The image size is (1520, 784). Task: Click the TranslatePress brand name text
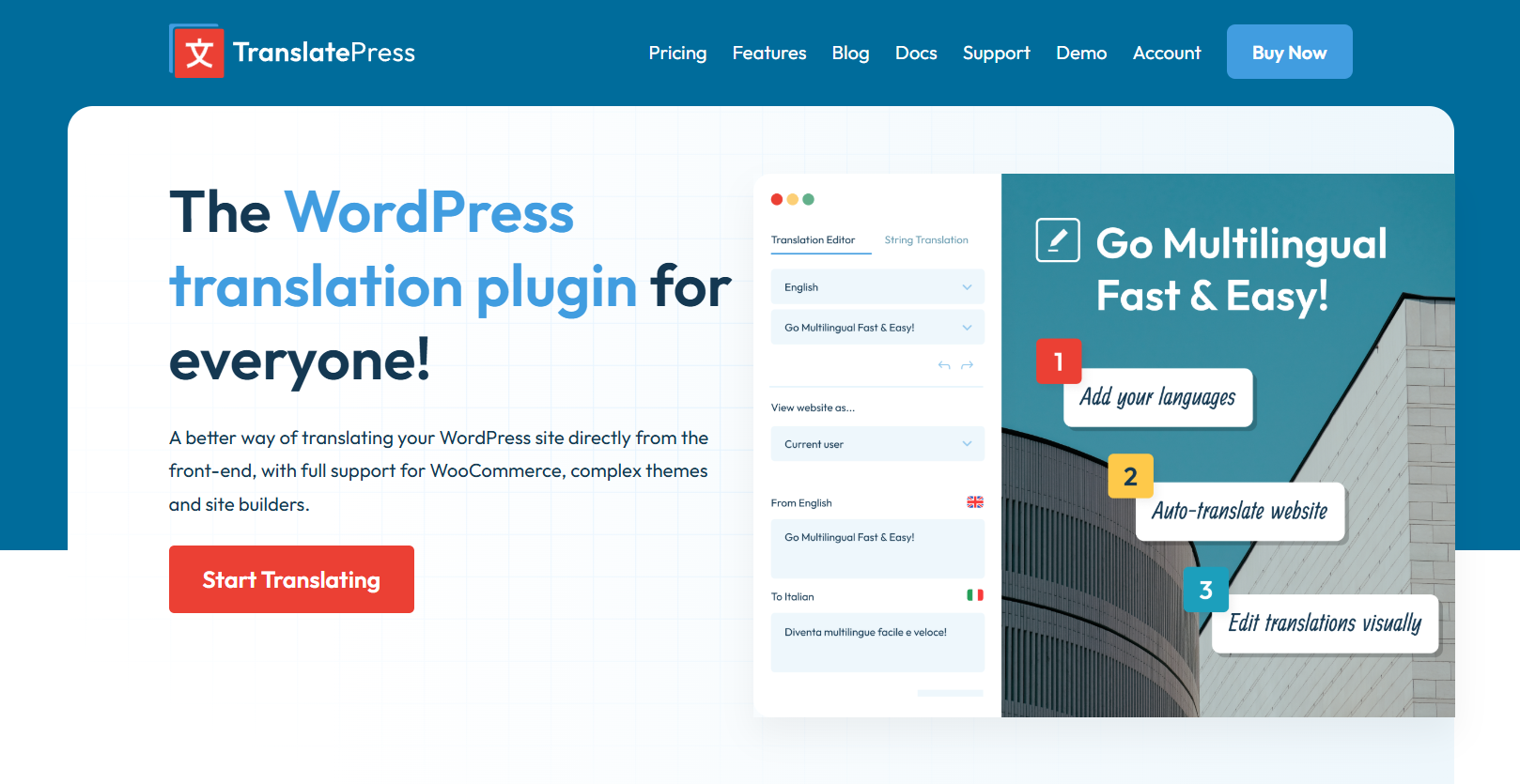click(x=324, y=53)
